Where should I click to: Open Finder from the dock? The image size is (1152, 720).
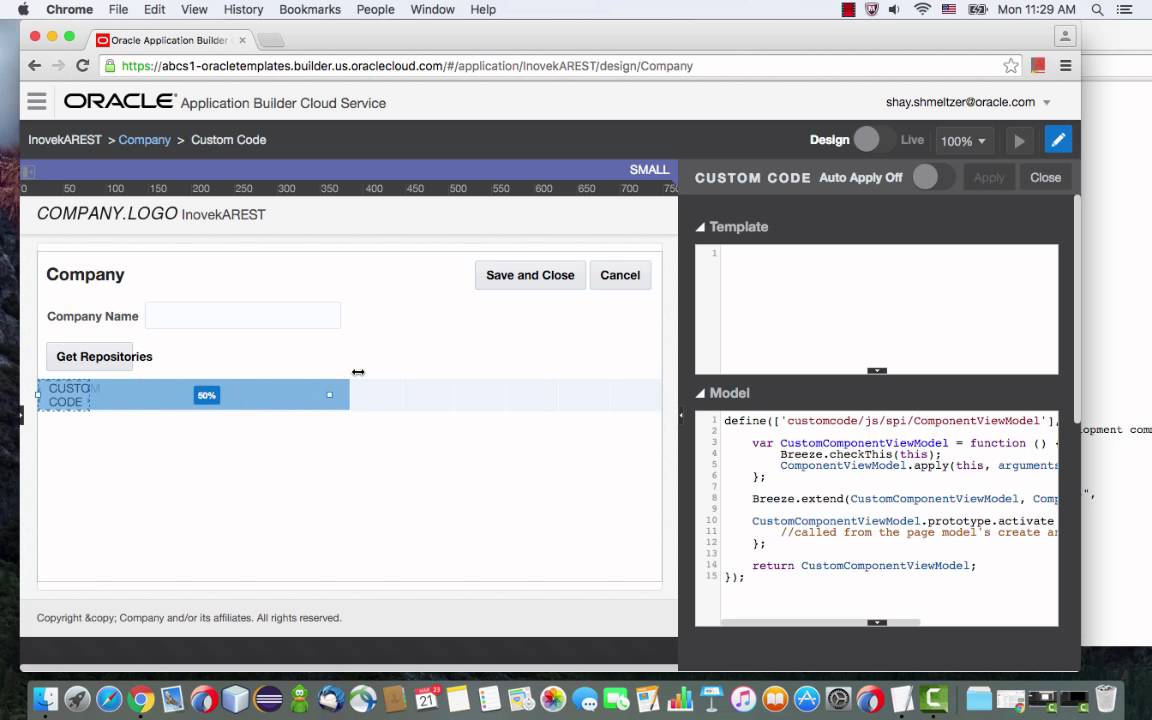pyautogui.click(x=46, y=699)
